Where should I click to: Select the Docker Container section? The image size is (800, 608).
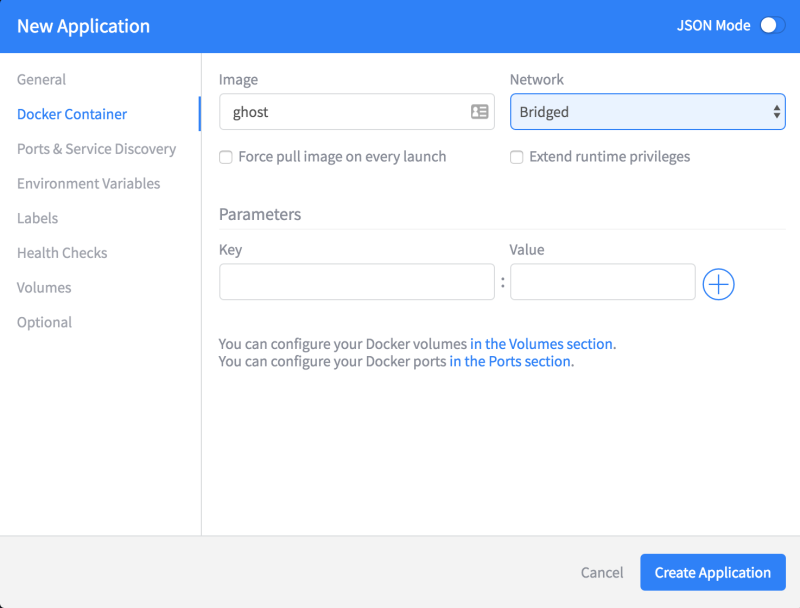point(72,114)
